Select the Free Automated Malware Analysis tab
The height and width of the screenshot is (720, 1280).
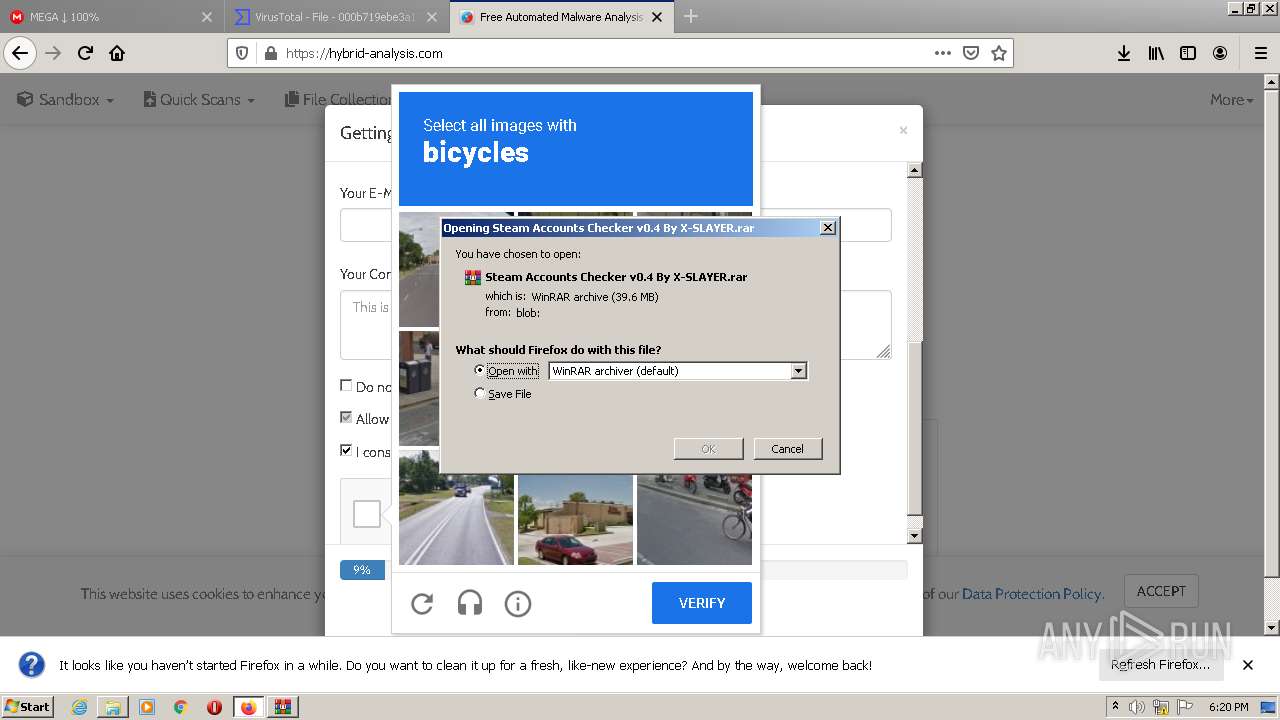pos(562,17)
